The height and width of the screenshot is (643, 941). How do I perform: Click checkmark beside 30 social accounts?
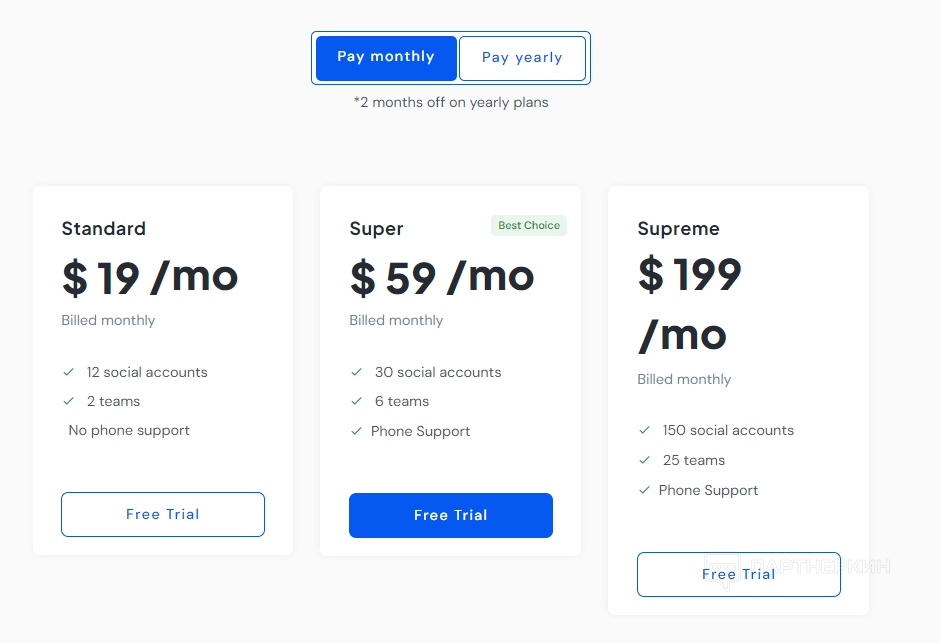[357, 372]
